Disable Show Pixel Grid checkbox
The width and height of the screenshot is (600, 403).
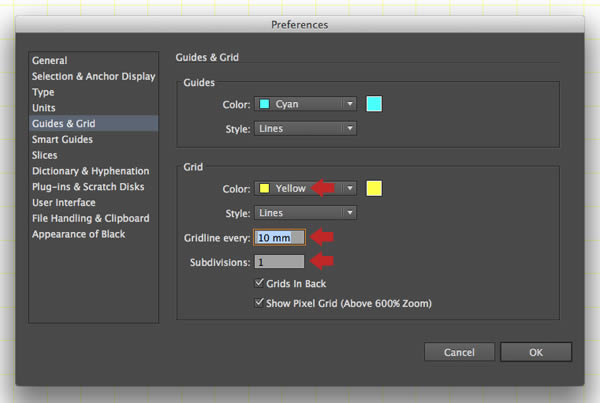259,303
